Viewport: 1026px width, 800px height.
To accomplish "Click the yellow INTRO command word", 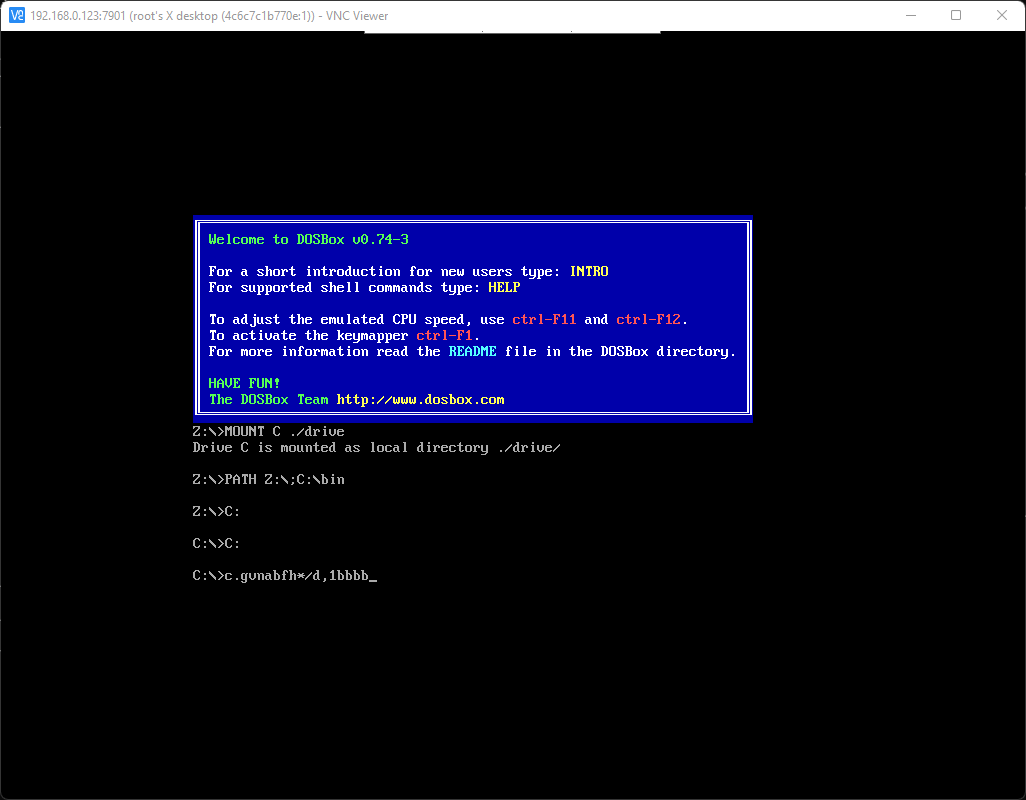I will pyautogui.click(x=589, y=272).
